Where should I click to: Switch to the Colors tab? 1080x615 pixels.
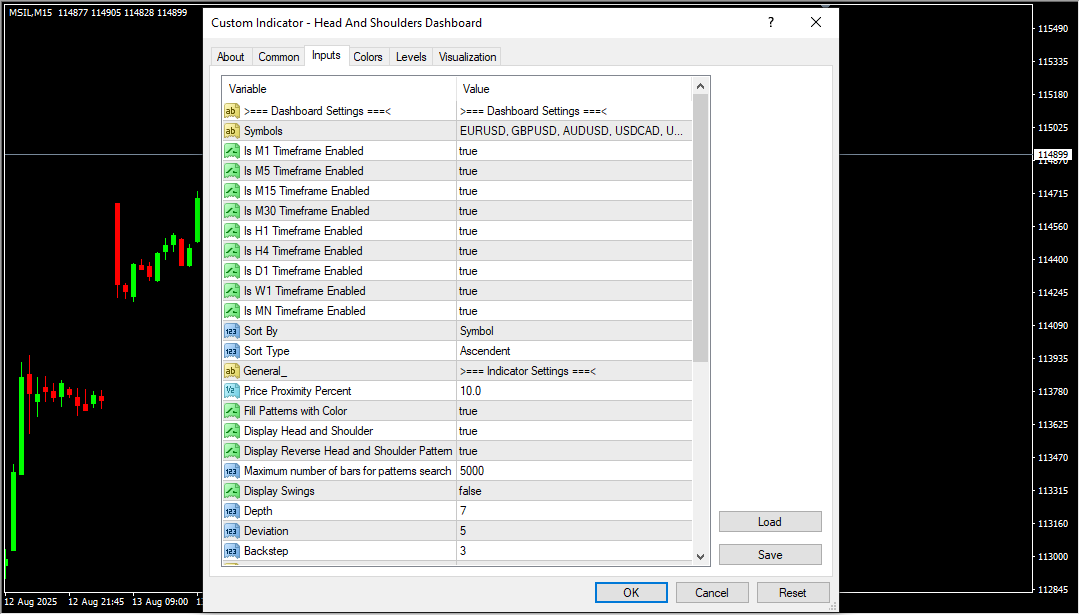point(368,57)
